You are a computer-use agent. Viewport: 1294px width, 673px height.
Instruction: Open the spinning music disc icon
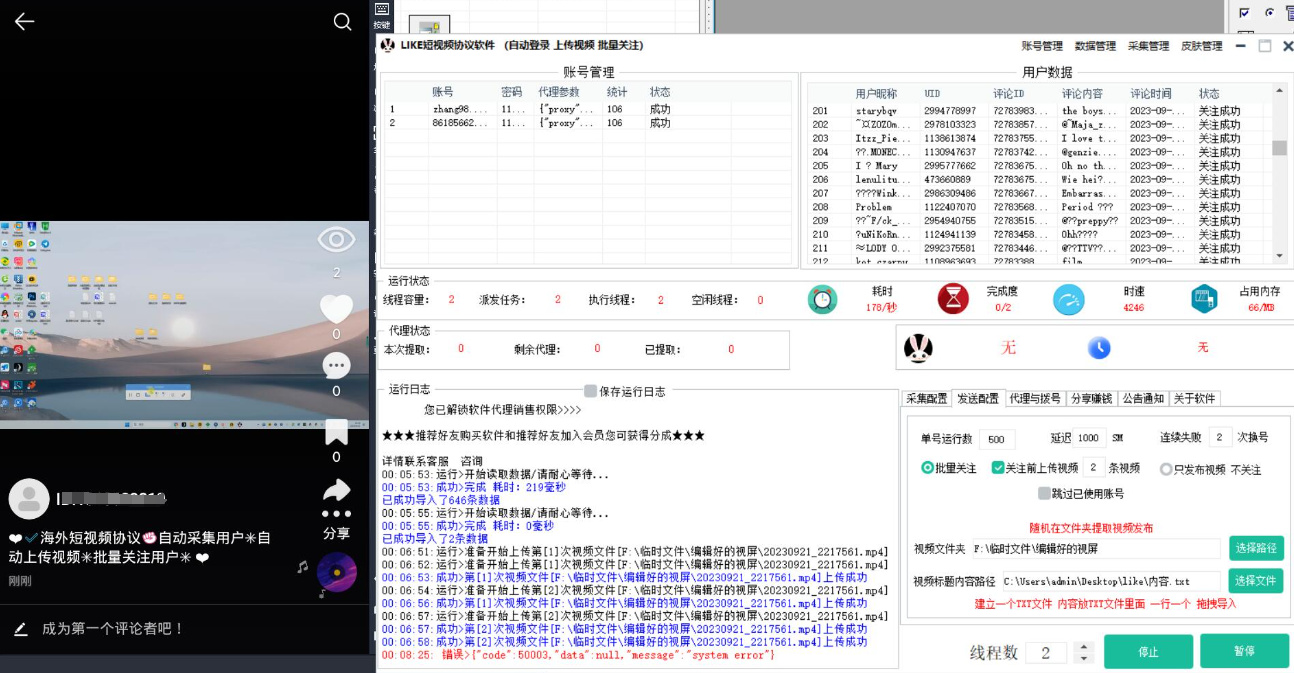[337, 573]
